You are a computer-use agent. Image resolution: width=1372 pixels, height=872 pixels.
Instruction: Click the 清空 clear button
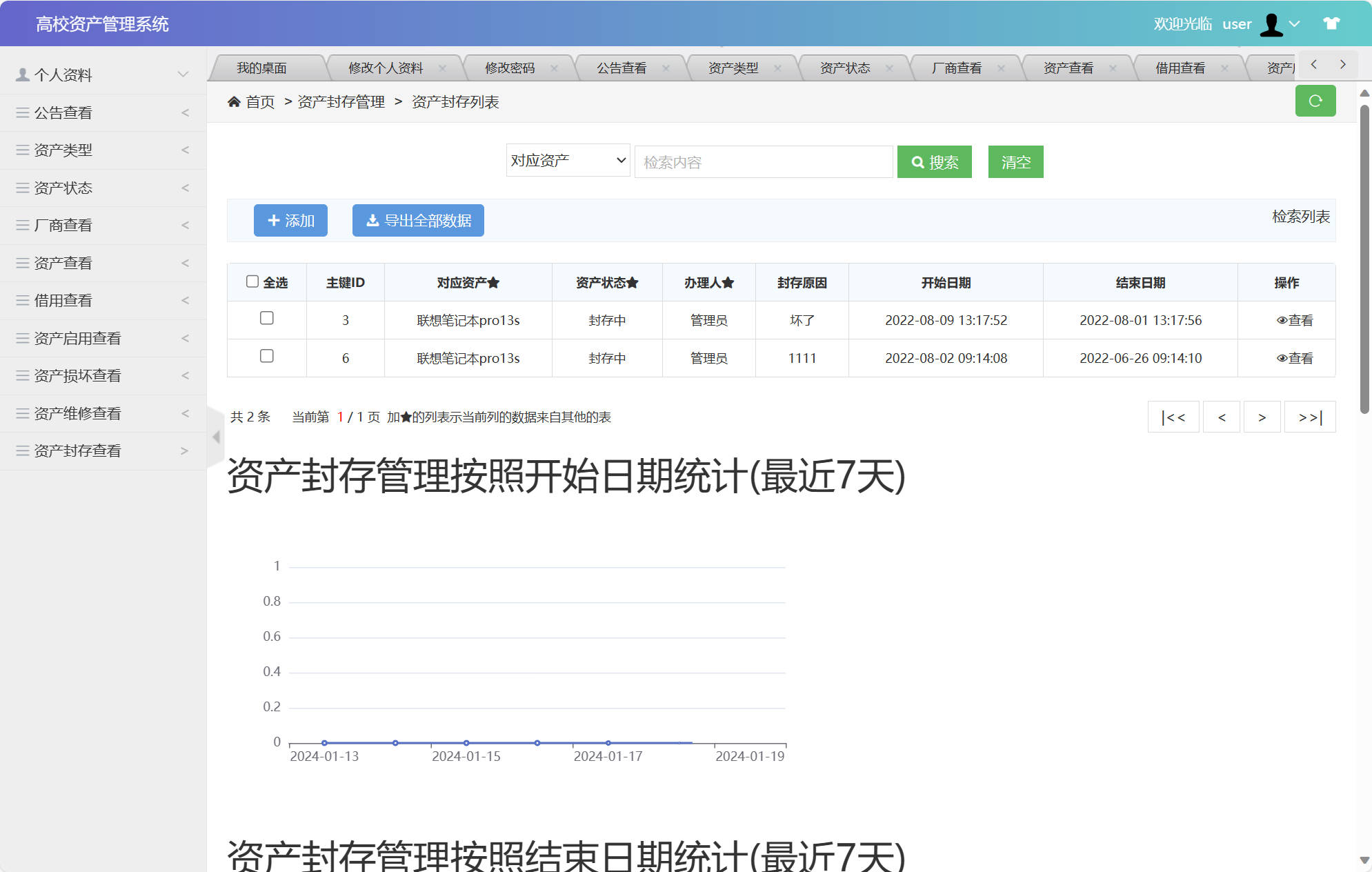[1015, 161]
